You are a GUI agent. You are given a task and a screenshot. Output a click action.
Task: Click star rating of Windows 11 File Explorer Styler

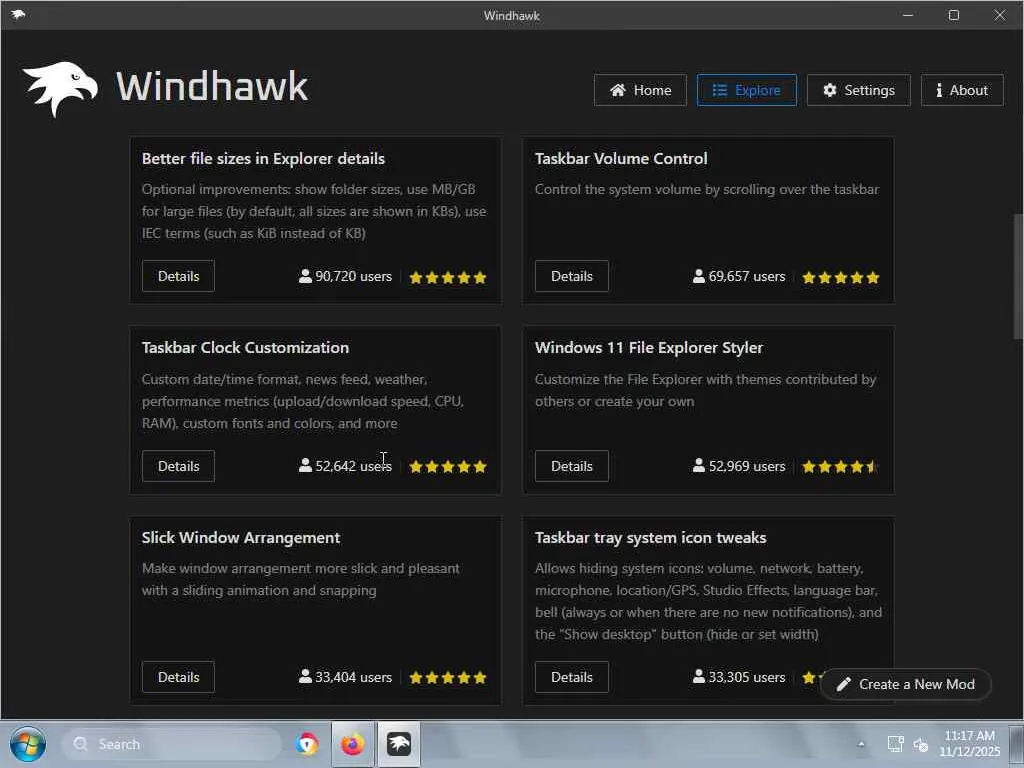pyautogui.click(x=840, y=467)
